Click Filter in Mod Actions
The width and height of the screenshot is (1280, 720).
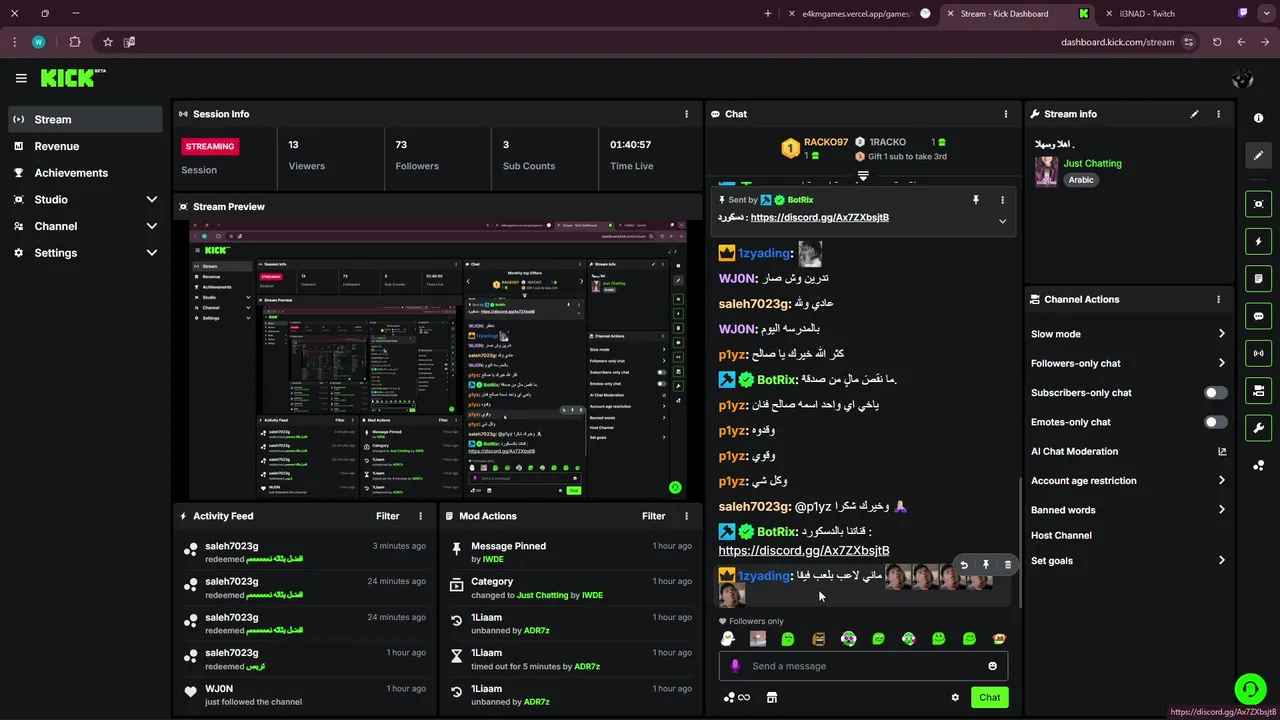point(653,516)
